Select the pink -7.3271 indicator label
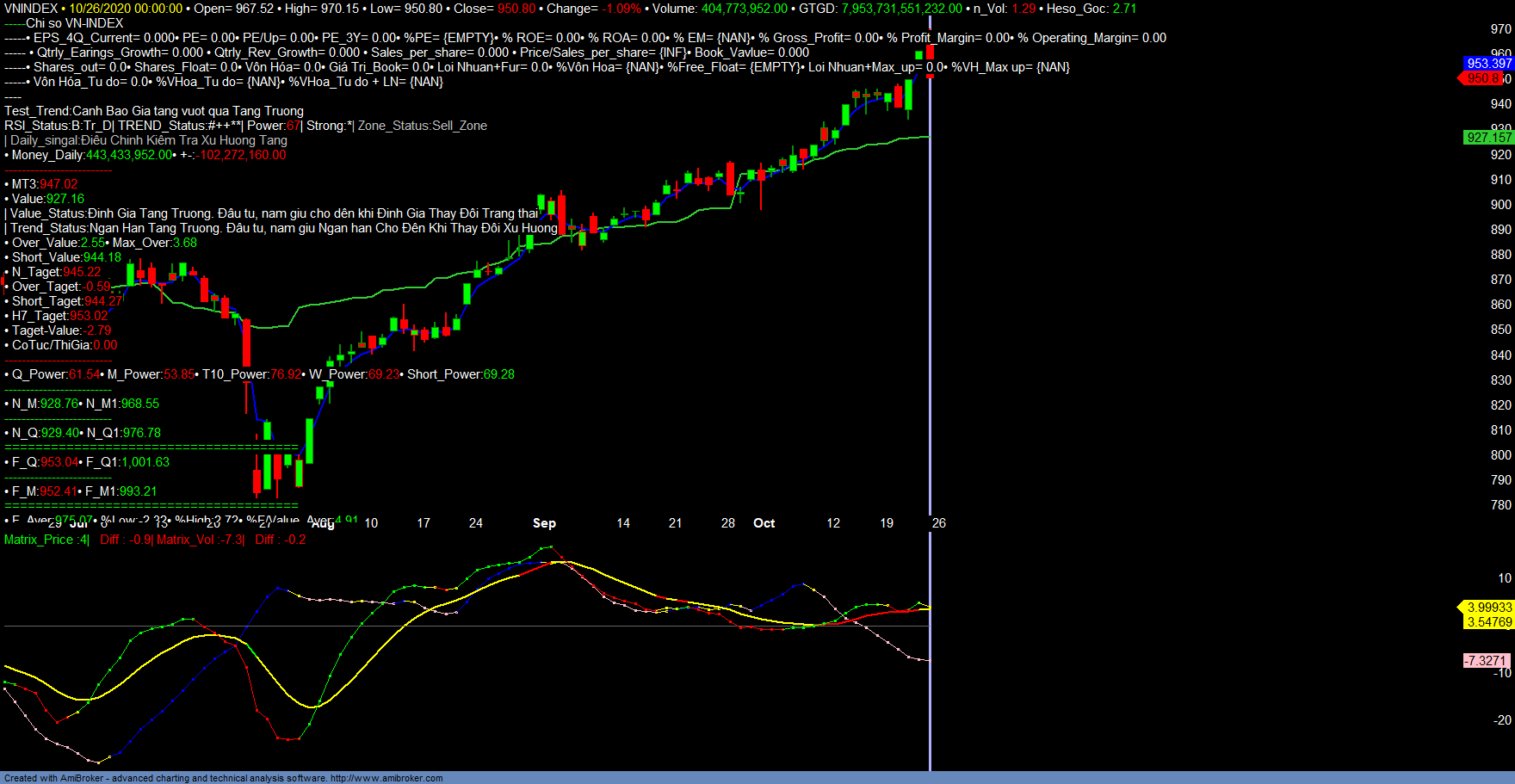 [1486, 661]
